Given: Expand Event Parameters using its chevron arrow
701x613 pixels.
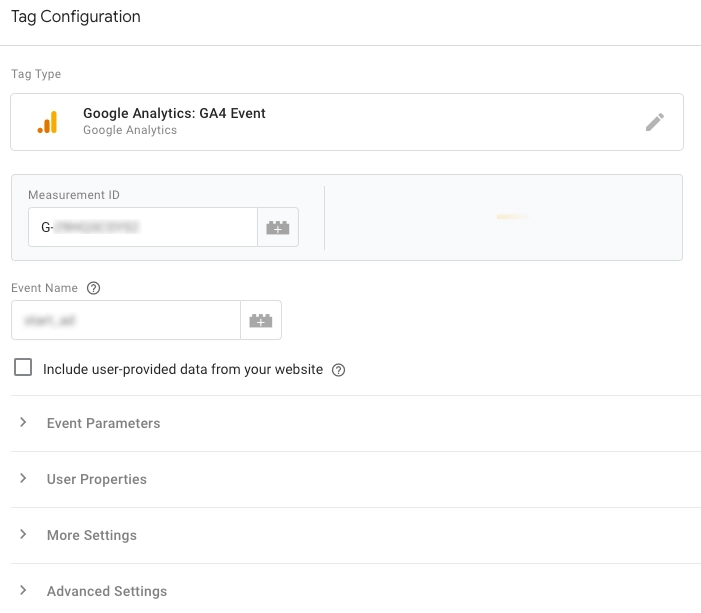Looking at the screenshot, I should tap(23, 423).
